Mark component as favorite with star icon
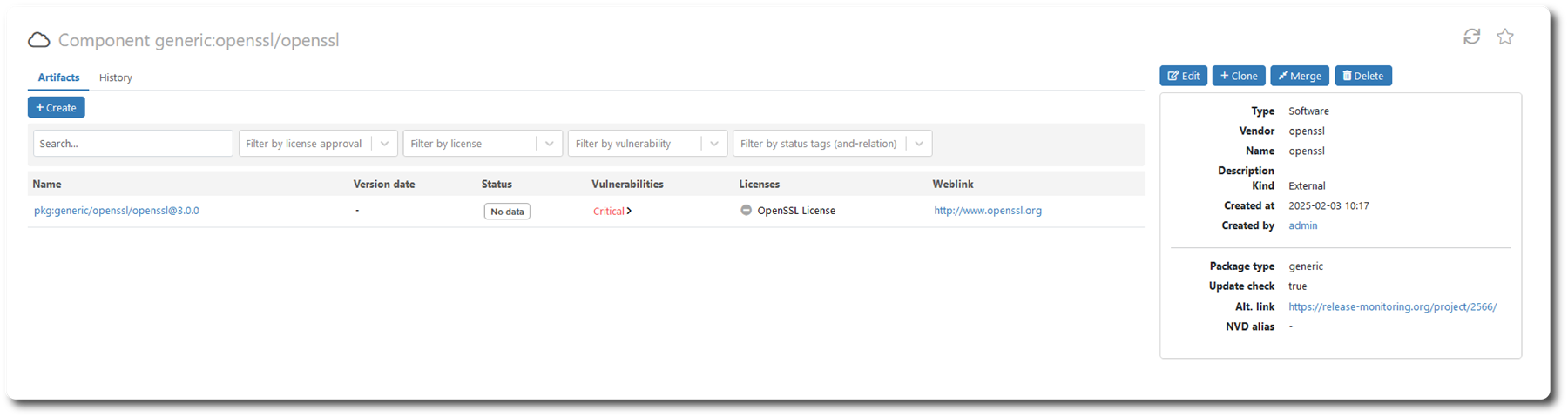This screenshot has height=417, width=1568. tap(1505, 37)
